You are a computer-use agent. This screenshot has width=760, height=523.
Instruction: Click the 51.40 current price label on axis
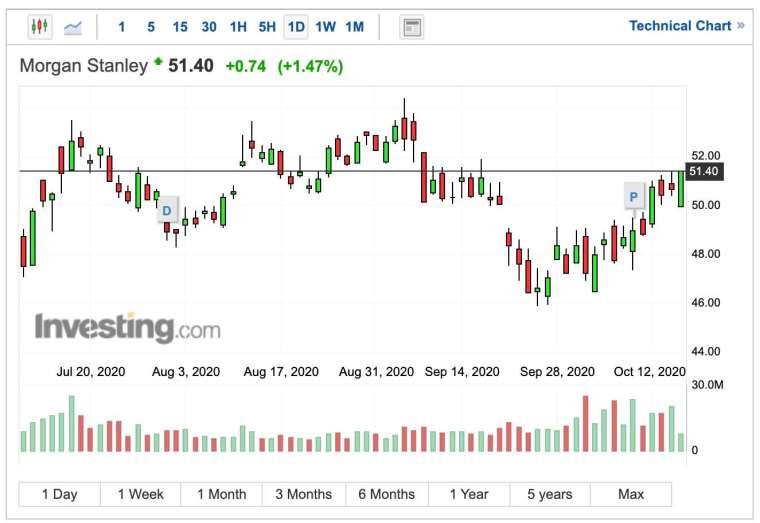pyautogui.click(x=704, y=172)
